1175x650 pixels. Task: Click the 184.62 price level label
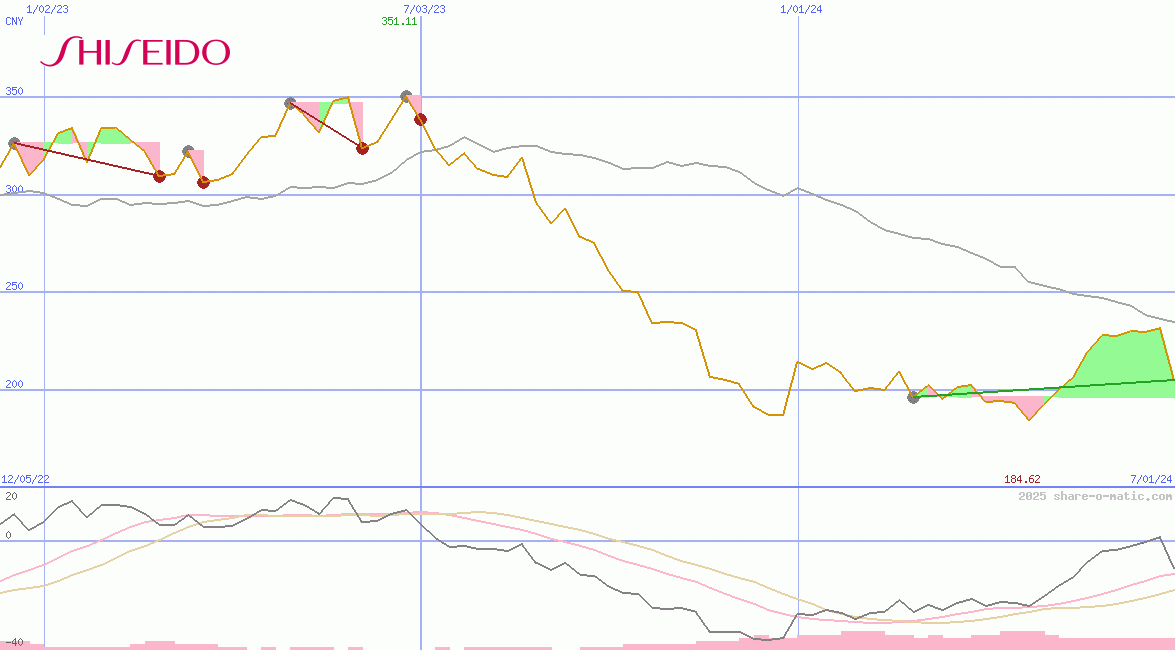(1021, 478)
